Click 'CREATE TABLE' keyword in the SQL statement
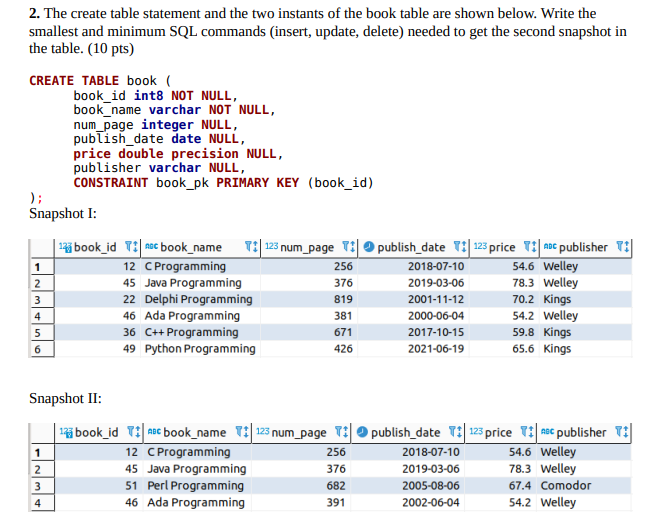 74,81
